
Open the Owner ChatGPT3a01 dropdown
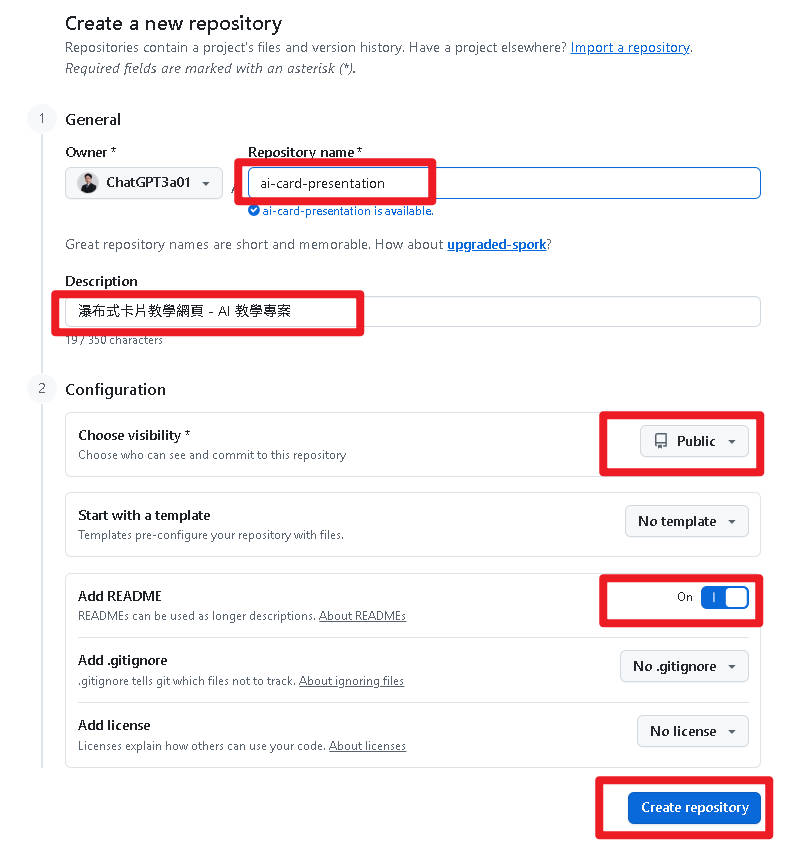pyautogui.click(x=144, y=183)
